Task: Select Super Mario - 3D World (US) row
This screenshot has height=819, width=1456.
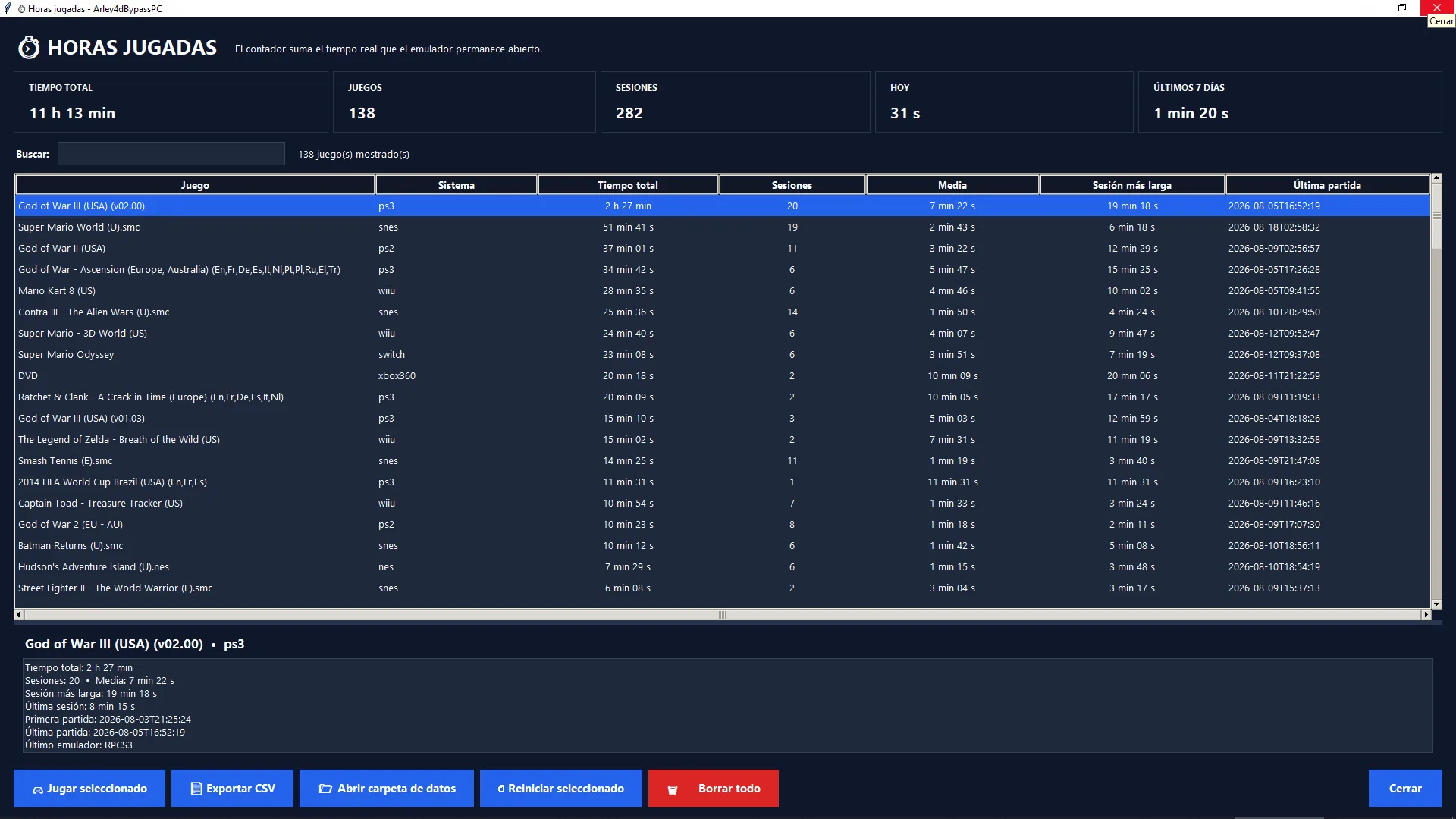Action: tap(723, 333)
